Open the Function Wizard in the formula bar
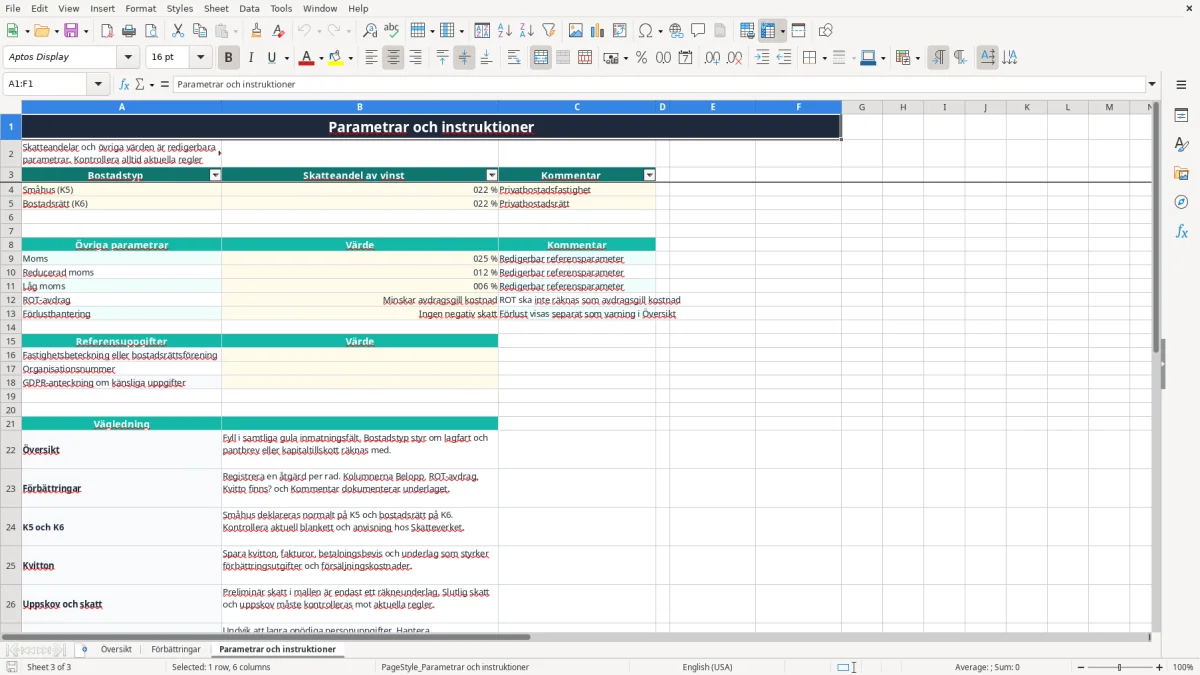 click(x=124, y=84)
